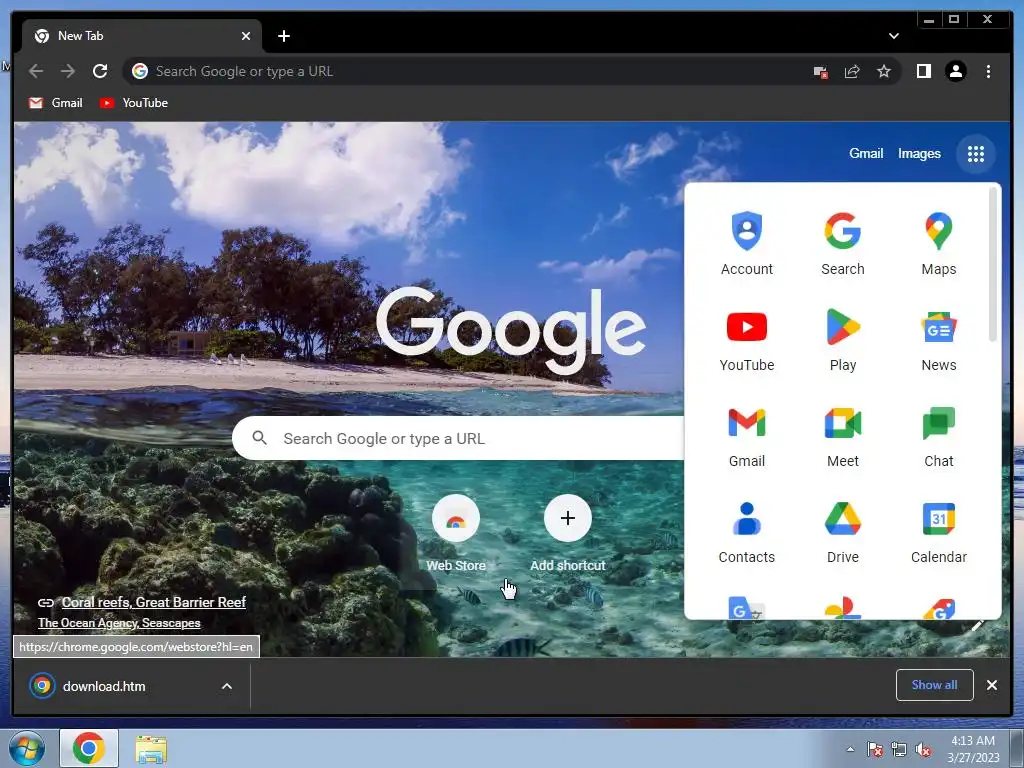Open Windows Start menu
This screenshot has width=1024, height=768.
click(27, 748)
